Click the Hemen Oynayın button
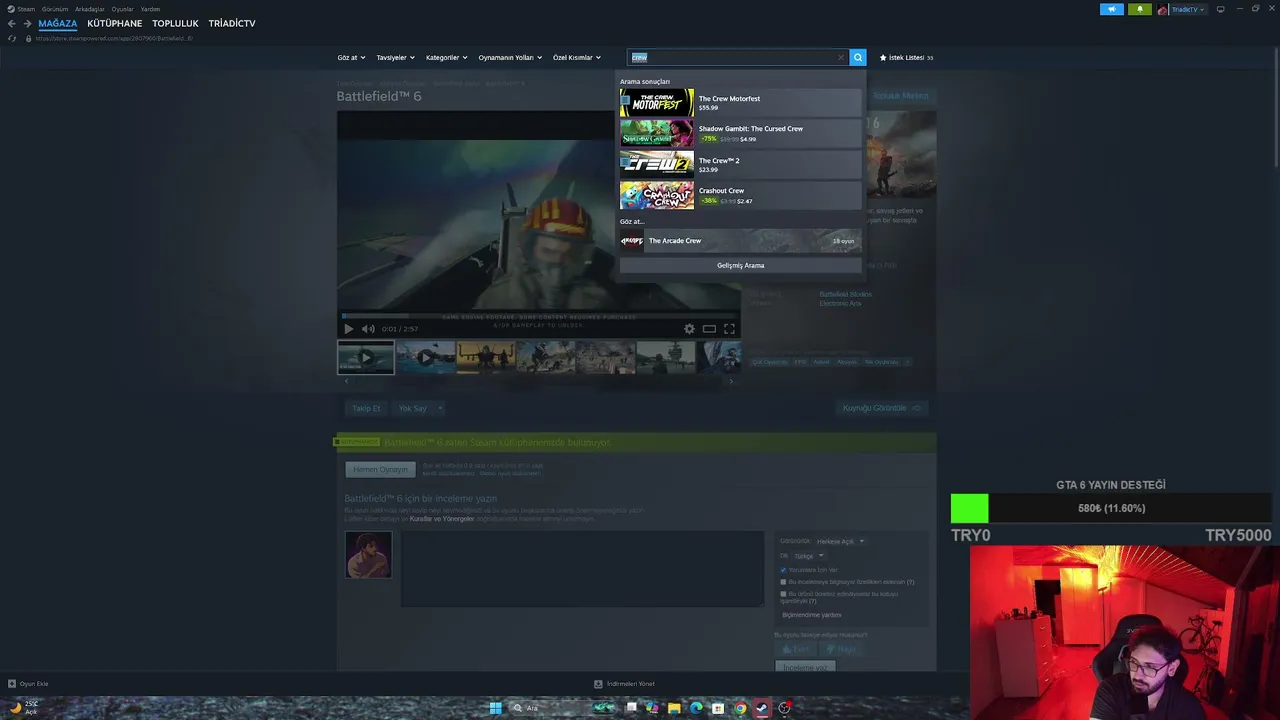Image resolution: width=1280 pixels, height=720 pixels. click(x=380, y=470)
